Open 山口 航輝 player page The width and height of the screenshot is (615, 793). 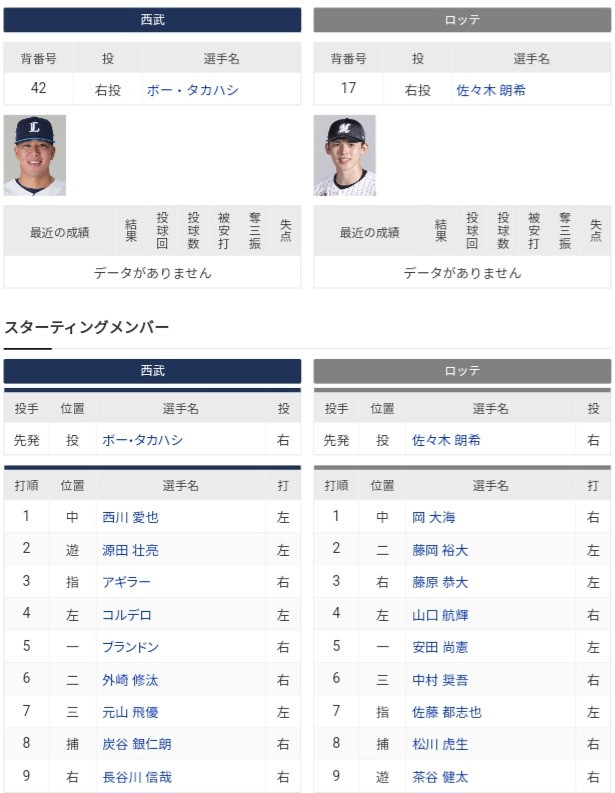440,615
